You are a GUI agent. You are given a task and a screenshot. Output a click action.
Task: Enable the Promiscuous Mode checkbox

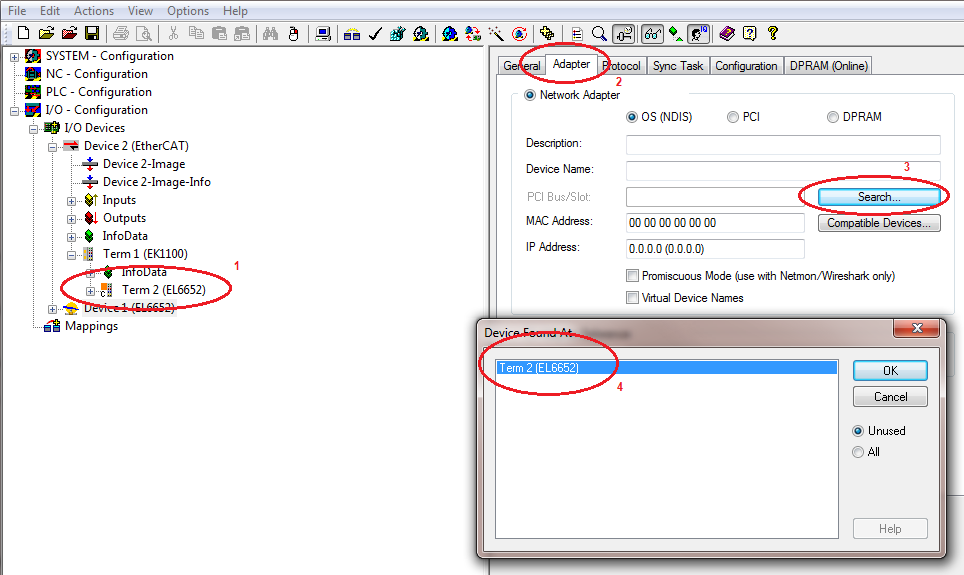632,276
